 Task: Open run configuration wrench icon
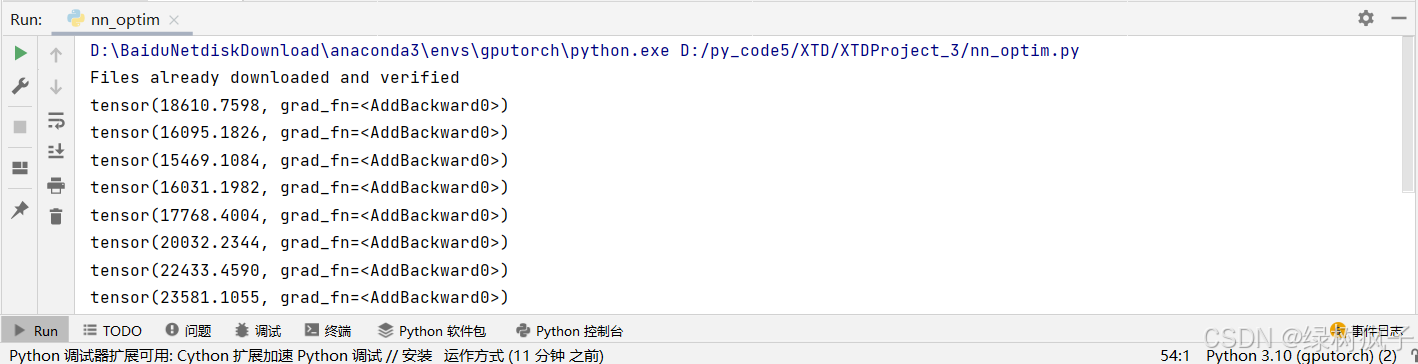coord(20,87)
